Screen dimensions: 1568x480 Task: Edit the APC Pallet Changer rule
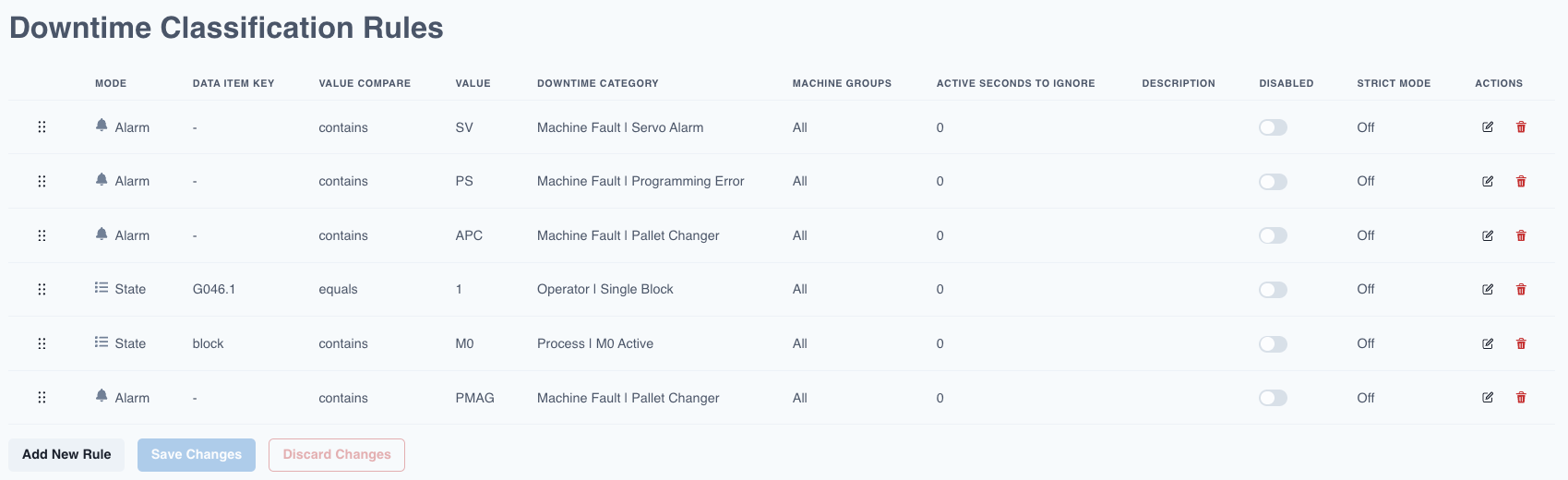click(x=1488, y=235)
